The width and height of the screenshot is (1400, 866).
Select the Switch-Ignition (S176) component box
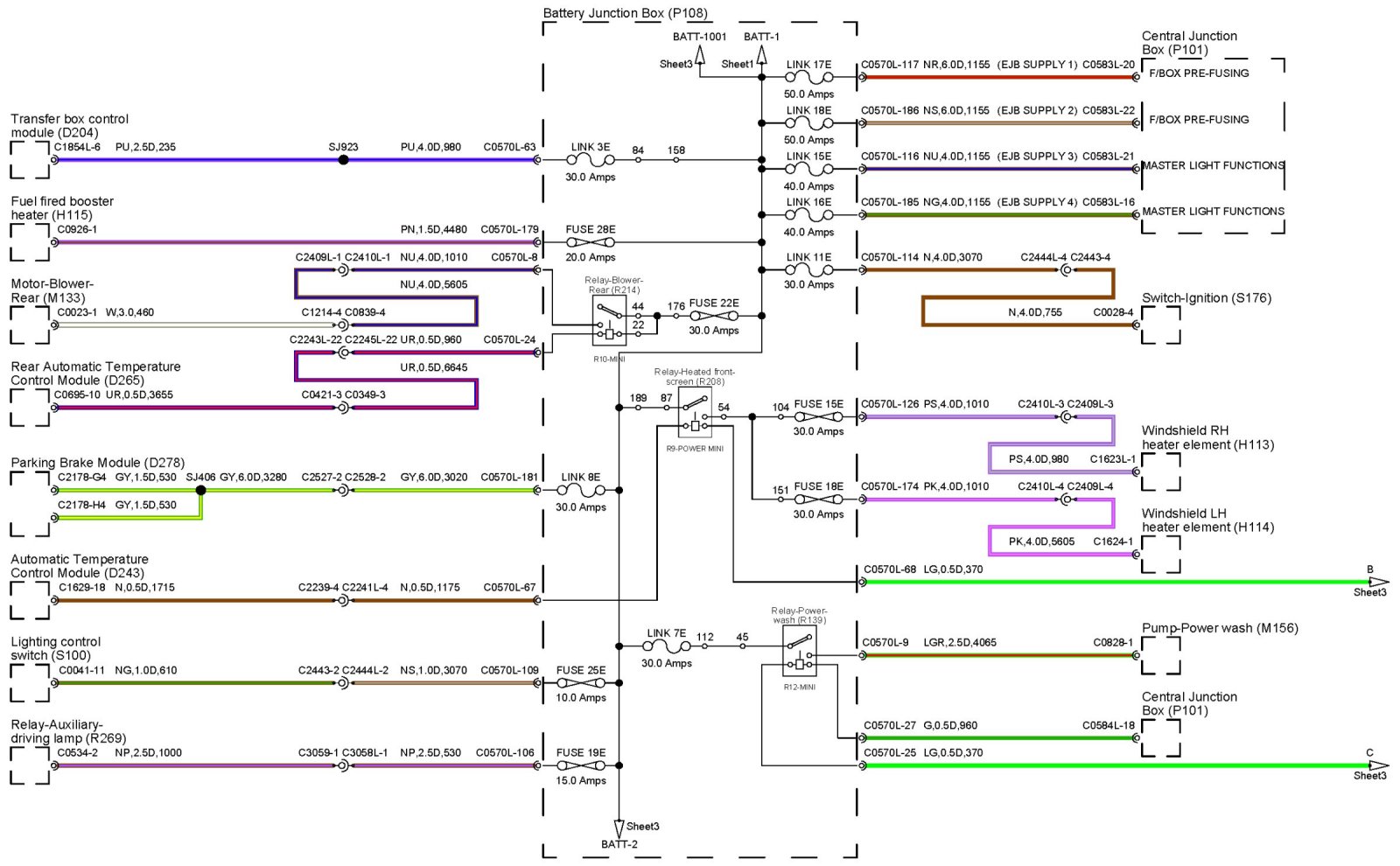(1160, 325)
